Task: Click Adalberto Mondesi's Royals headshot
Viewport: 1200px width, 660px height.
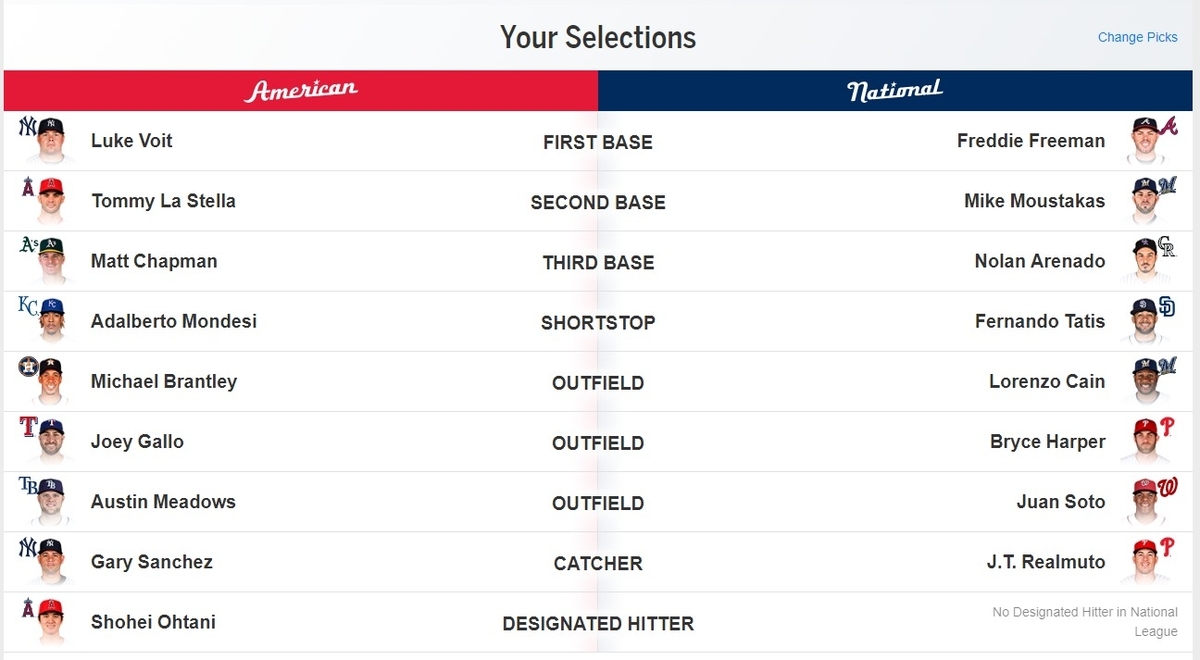Action: coord(43,320)
